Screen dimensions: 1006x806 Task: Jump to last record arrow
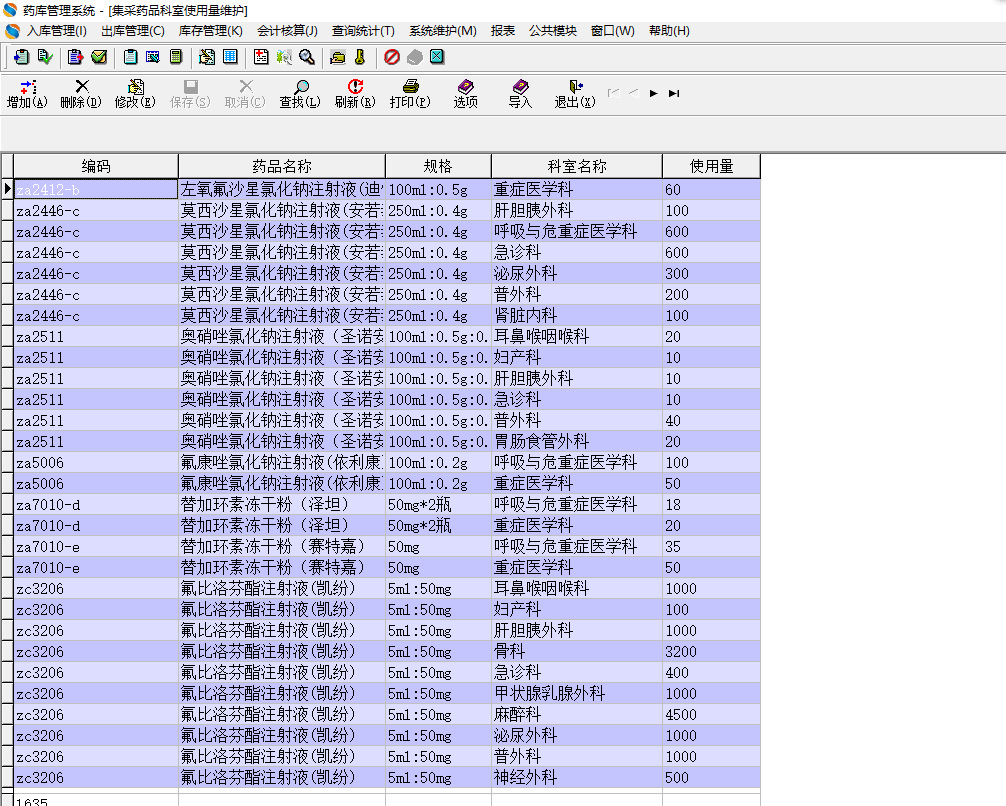coord(674,94)
